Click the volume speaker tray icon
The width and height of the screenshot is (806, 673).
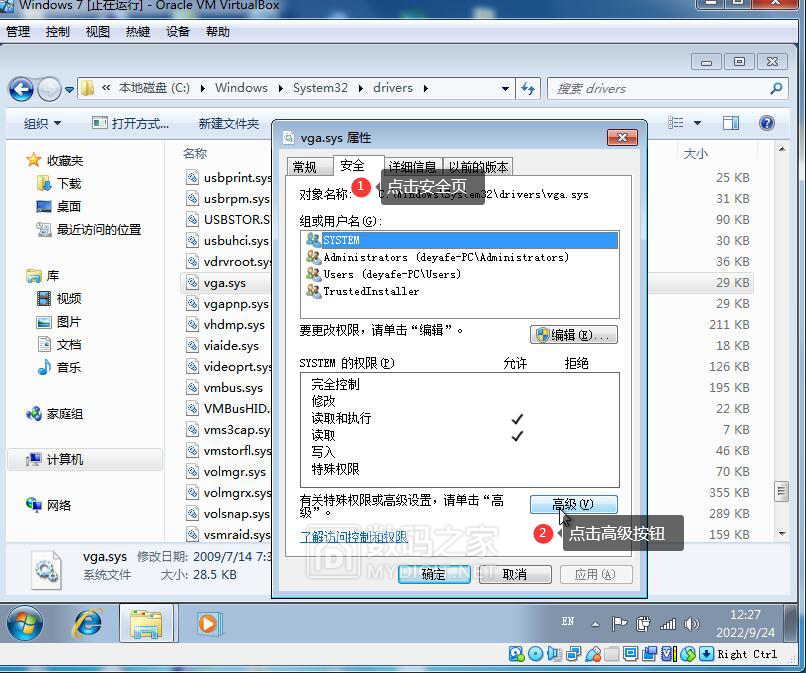pos(691,624)
